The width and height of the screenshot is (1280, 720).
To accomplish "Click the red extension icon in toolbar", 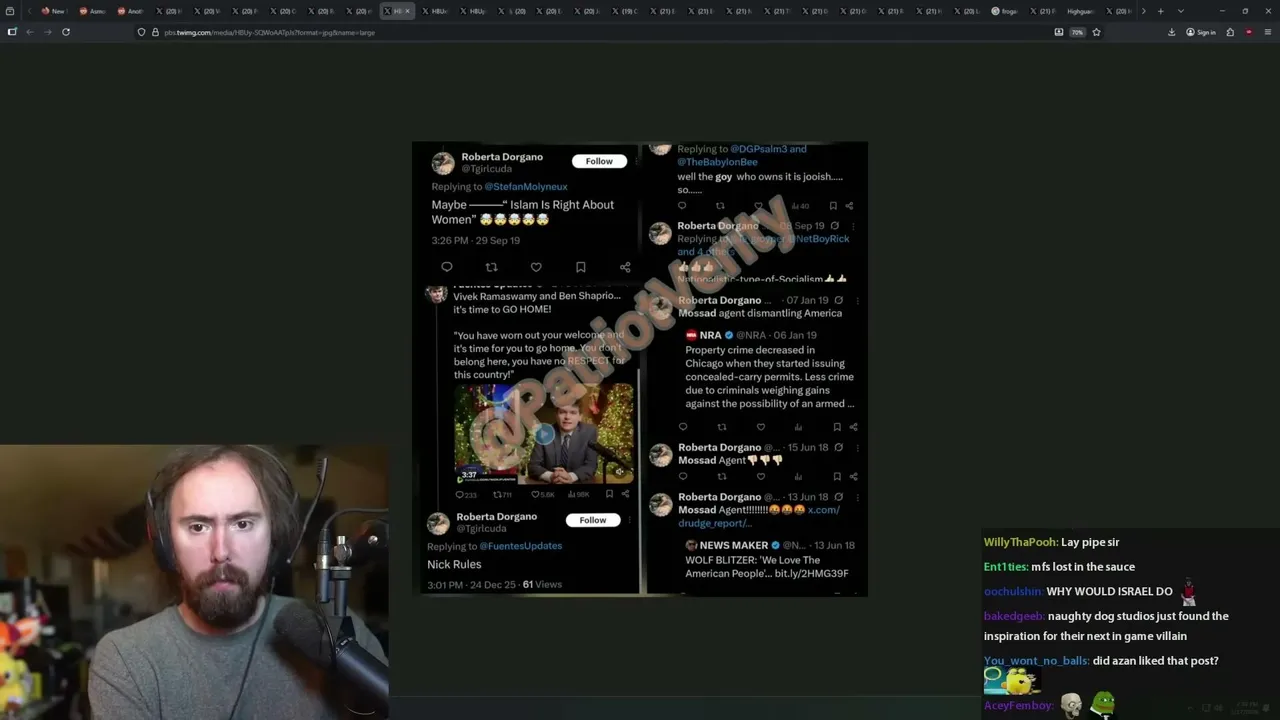I will click(1249, 32).
